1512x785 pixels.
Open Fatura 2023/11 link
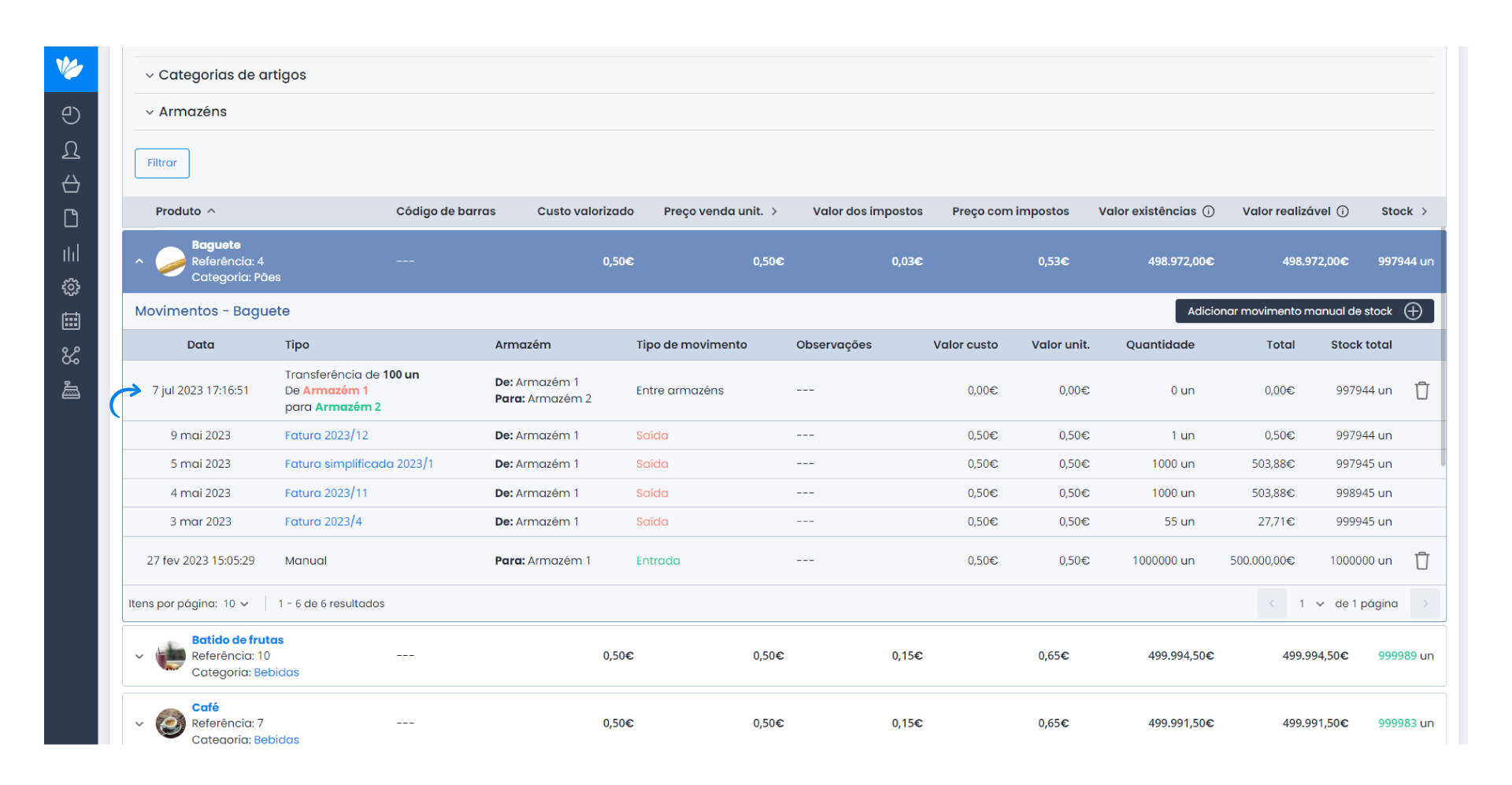326,493
